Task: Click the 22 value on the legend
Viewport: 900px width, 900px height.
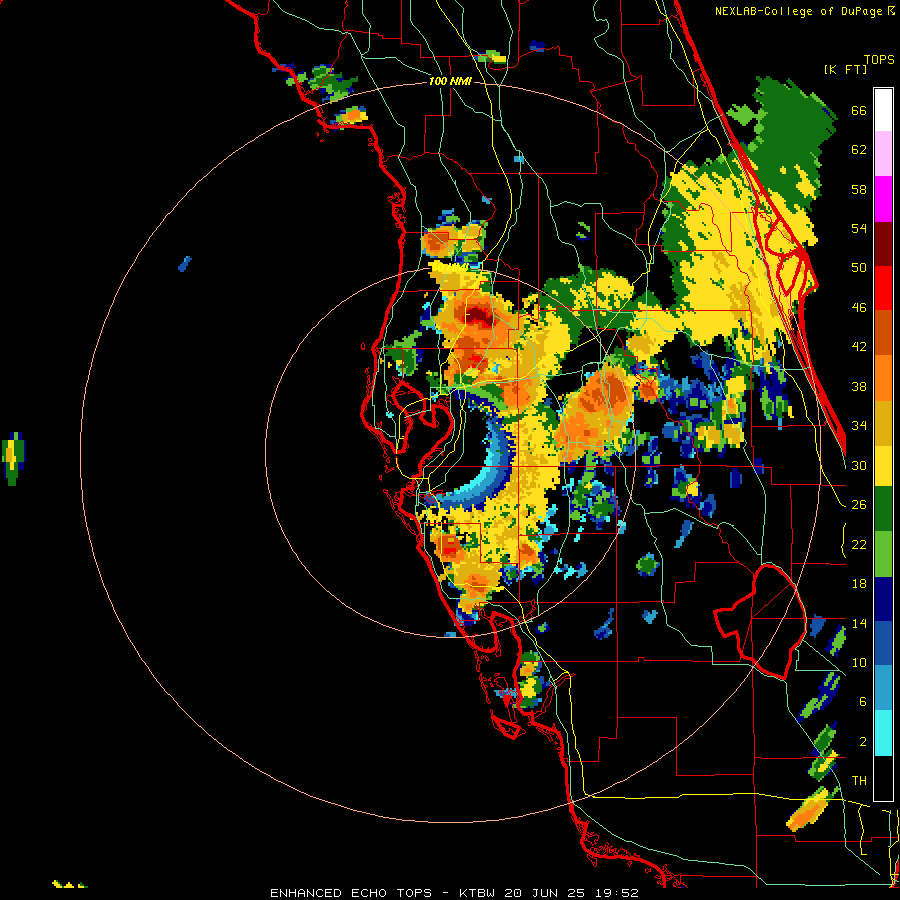Action: (859, 545)
